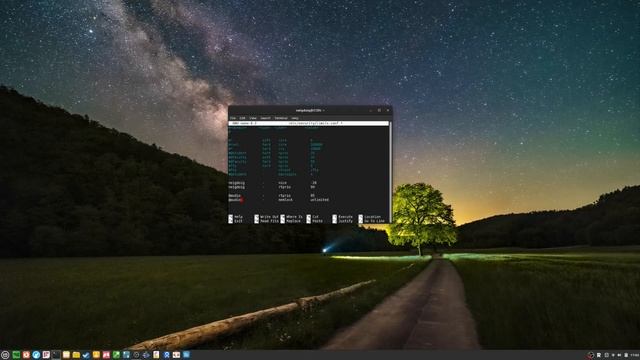Image resolution: width=640 pixels, height=360 pixels.
Task: Click nano's Go To Line shortcut label
Action: tap(374, 221)
